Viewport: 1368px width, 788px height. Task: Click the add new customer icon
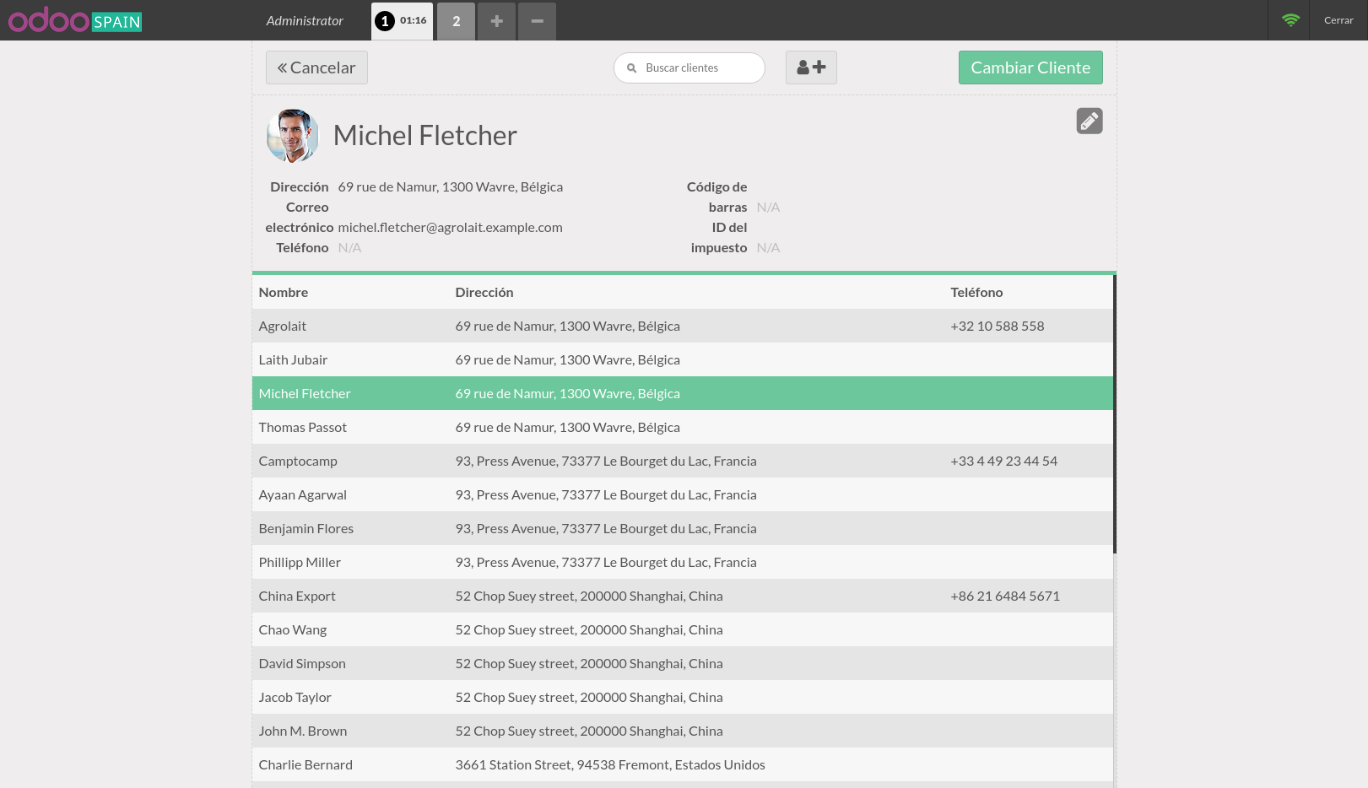tap(810, 67)
